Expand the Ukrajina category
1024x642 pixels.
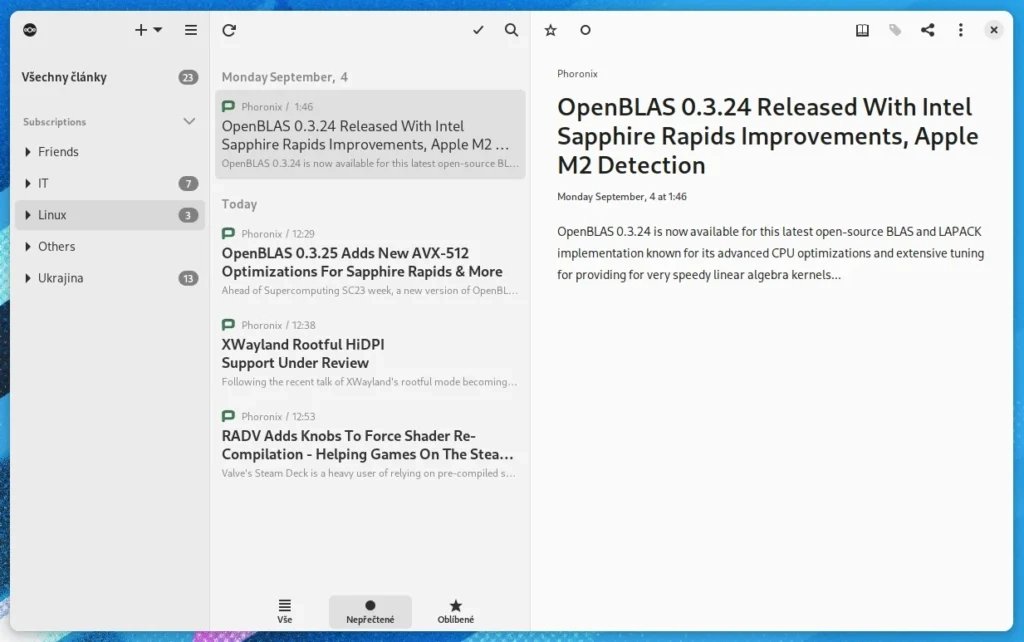click(x=27, y=278)
